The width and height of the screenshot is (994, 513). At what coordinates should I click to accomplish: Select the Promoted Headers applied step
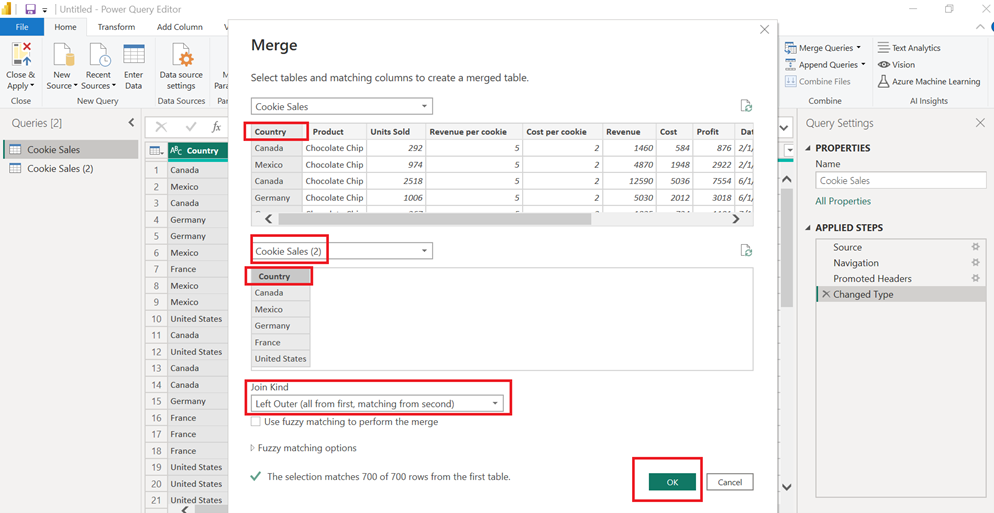(900, 278)
